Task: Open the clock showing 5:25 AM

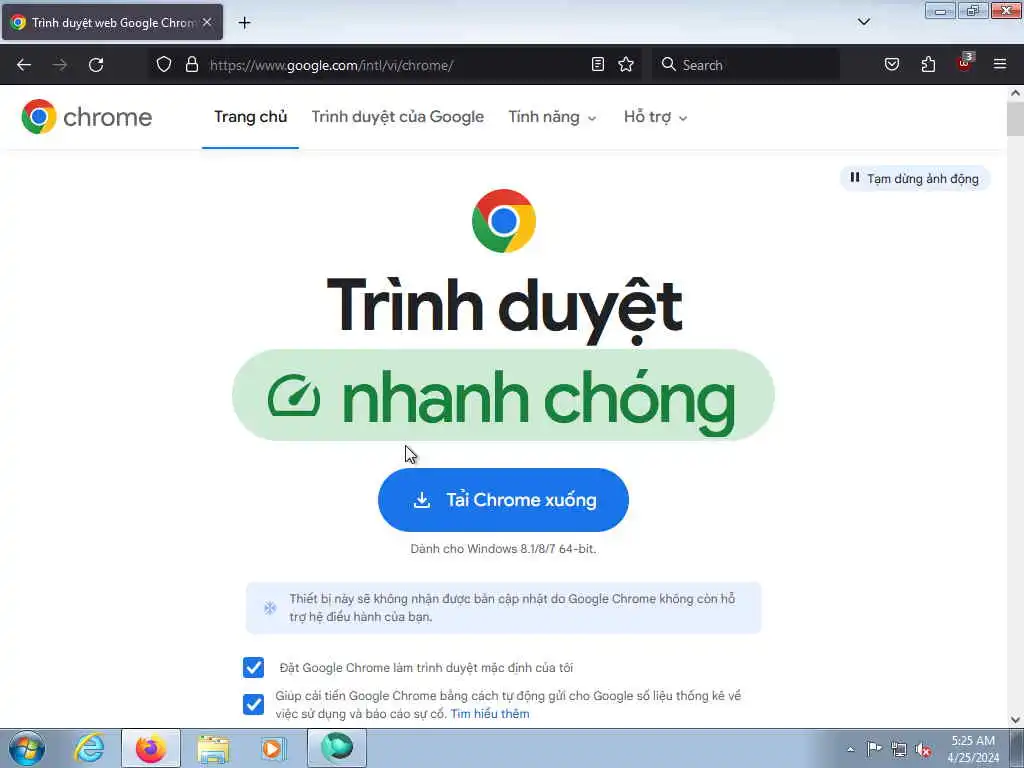Action: click(x=973, y=749)
